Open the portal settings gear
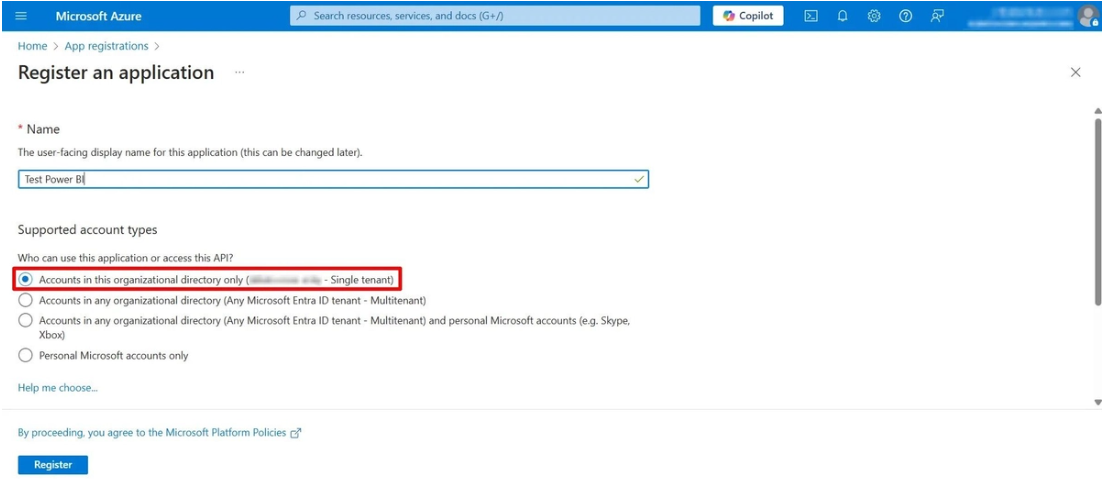 click(874, 15)
